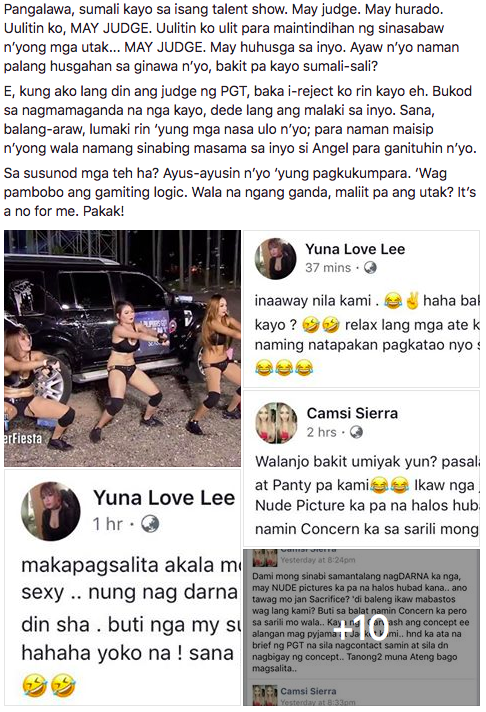
Task: Open Yuna Love Lee name in 37-mins post
Action: click(355, 249)
